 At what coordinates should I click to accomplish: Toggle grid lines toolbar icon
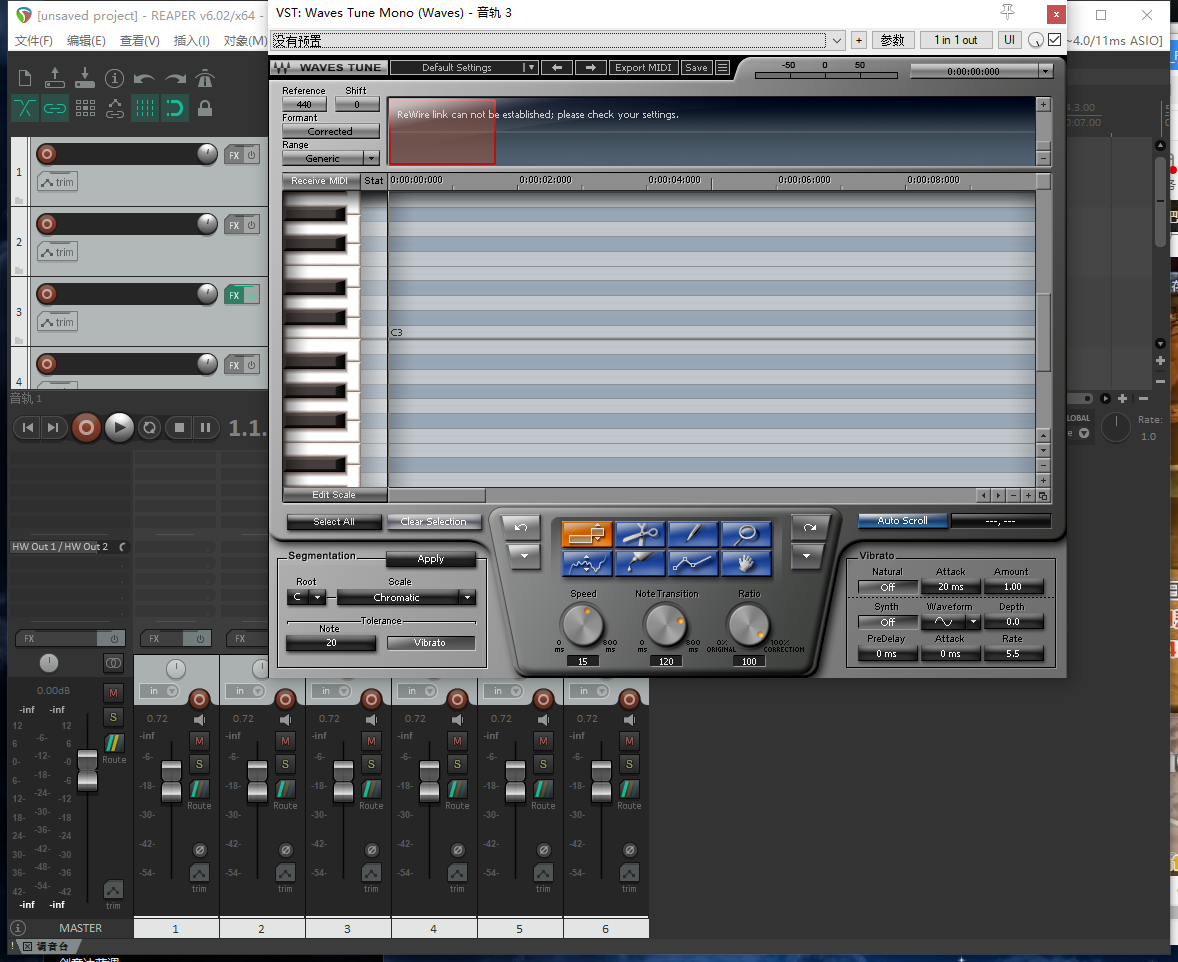click(145, 108)
